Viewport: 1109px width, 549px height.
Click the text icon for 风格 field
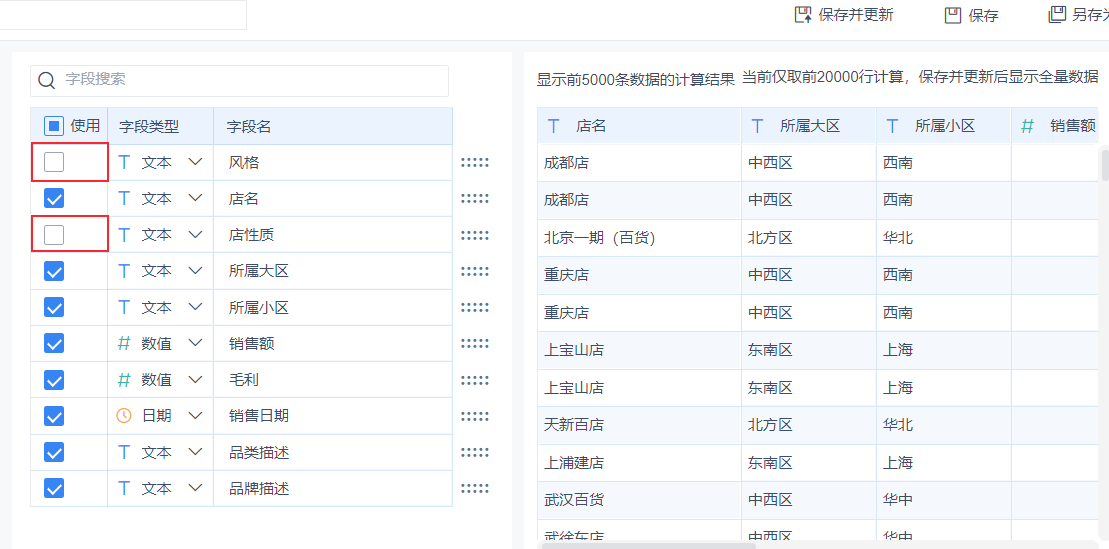pos(124,163)
